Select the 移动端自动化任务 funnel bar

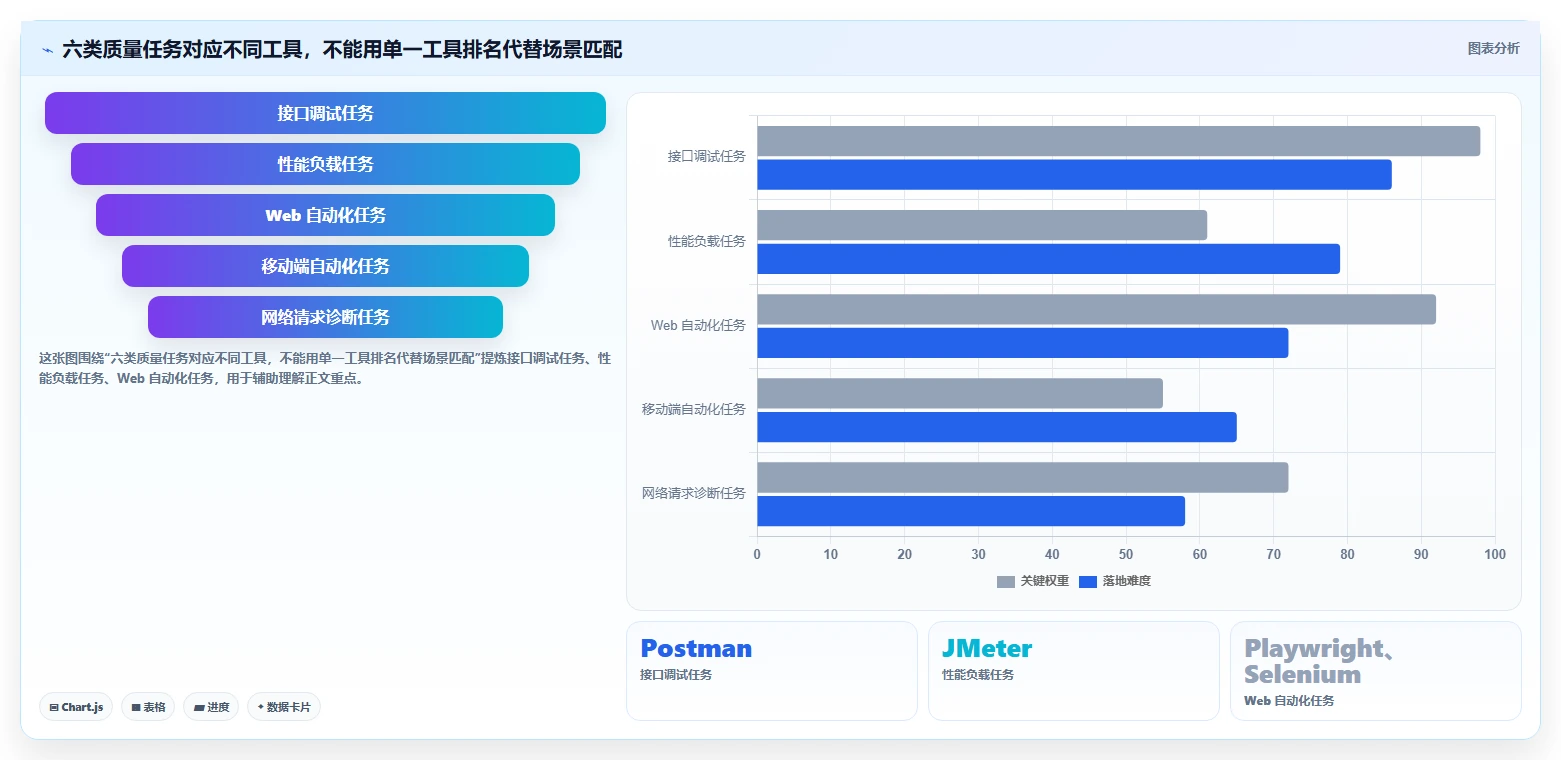pyautogui.click(x=325, y=266)
